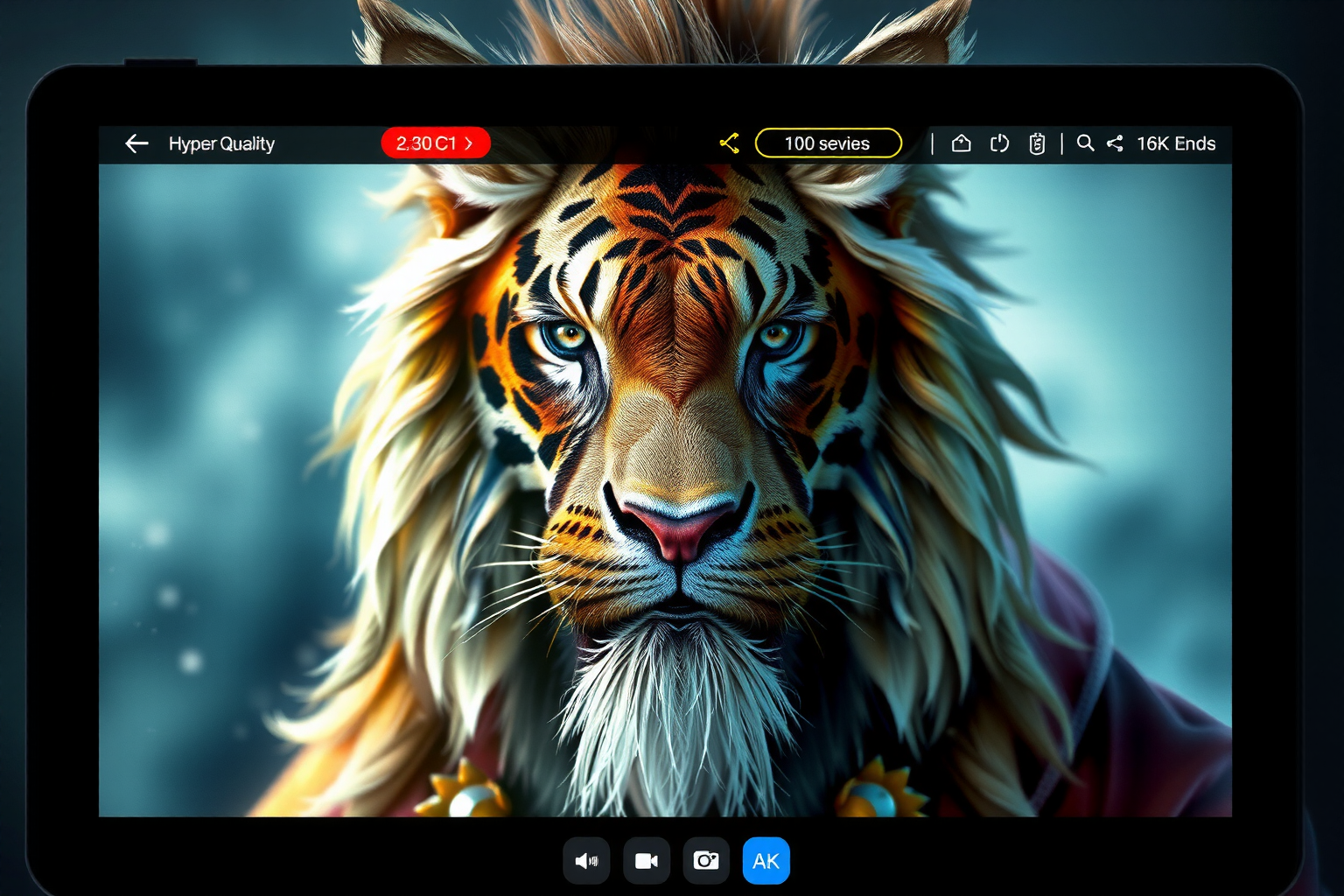Click the magnifying glass search icon

[x=1085, y=143]
